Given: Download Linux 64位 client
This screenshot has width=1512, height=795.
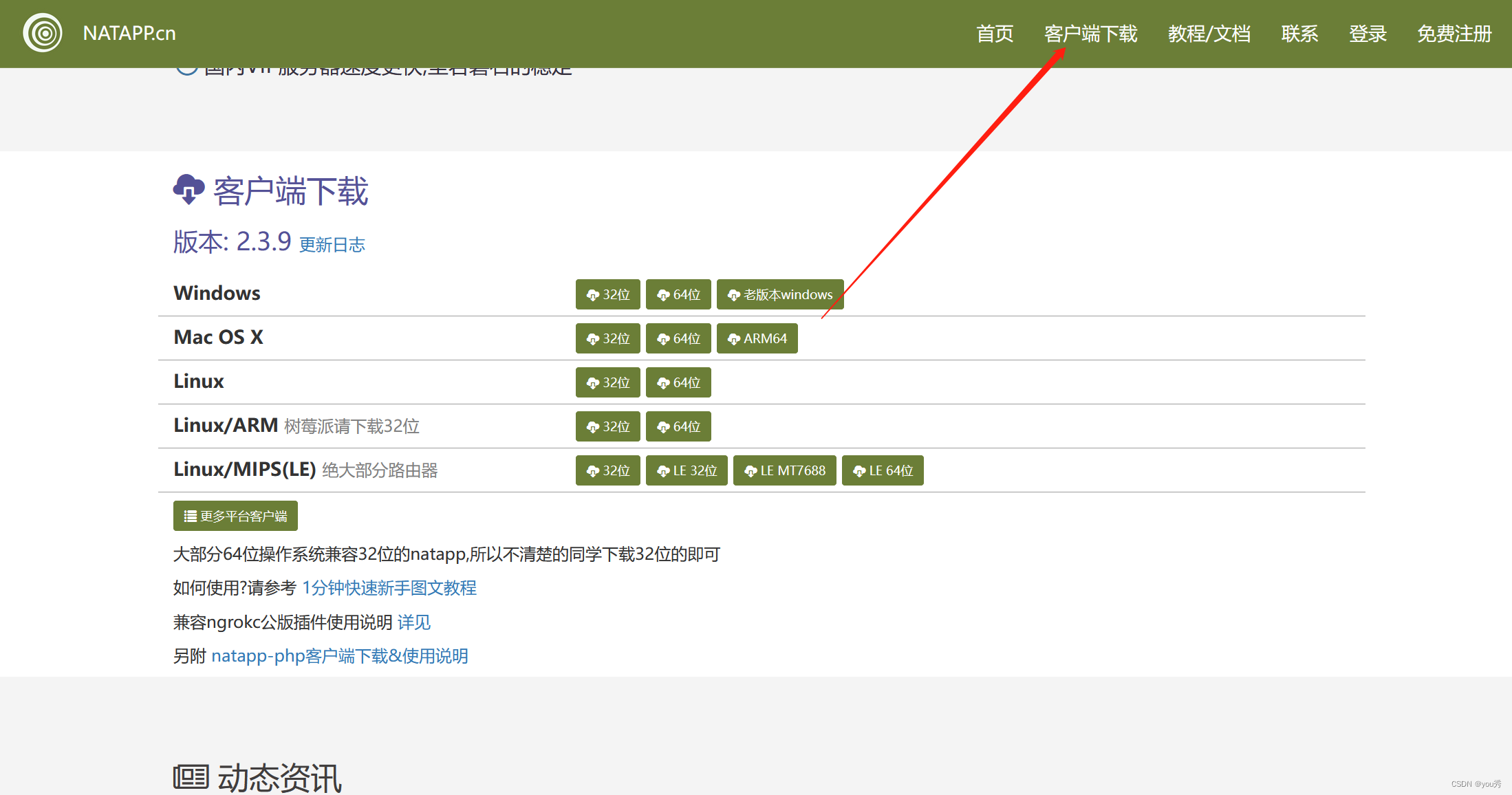Looking at the screenshot, I should click(678, 382).
